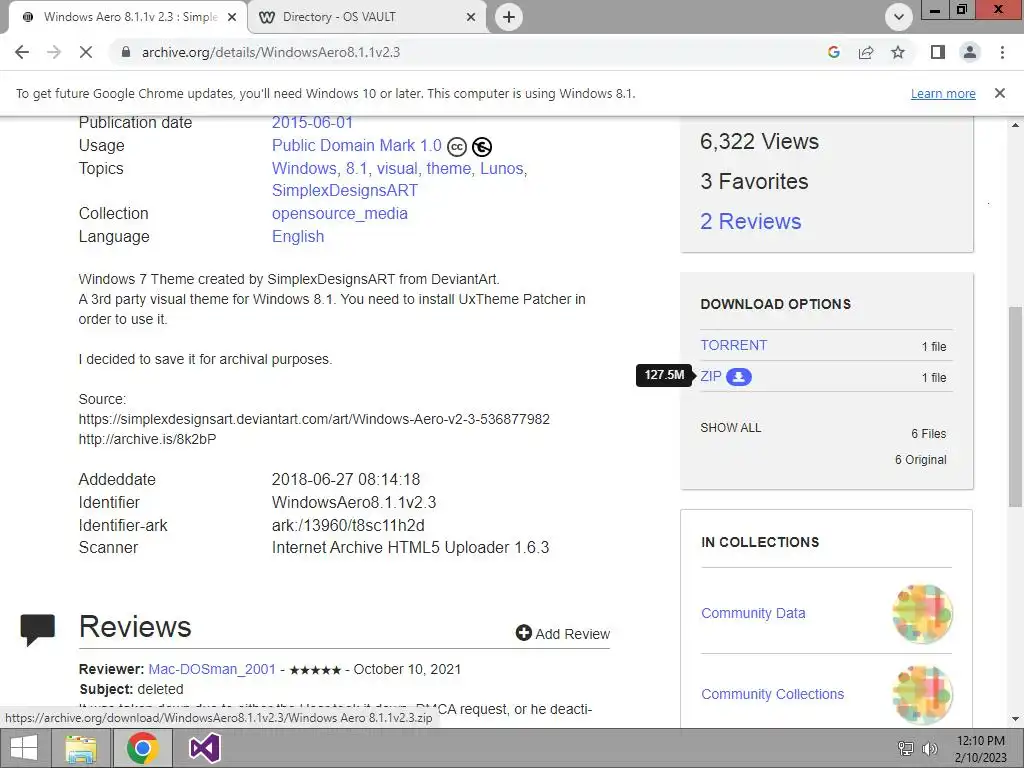
Task: Click the Community Data thumbnail image
Action: click(922, 614)
